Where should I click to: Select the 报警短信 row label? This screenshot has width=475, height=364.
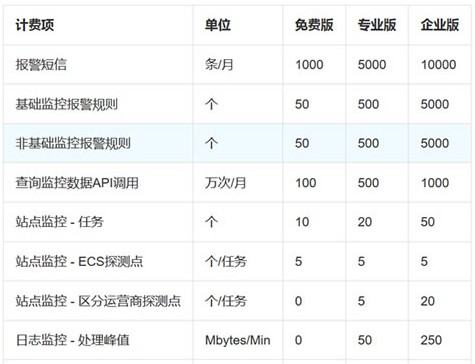pyautogui.click(x=41, y=64)
